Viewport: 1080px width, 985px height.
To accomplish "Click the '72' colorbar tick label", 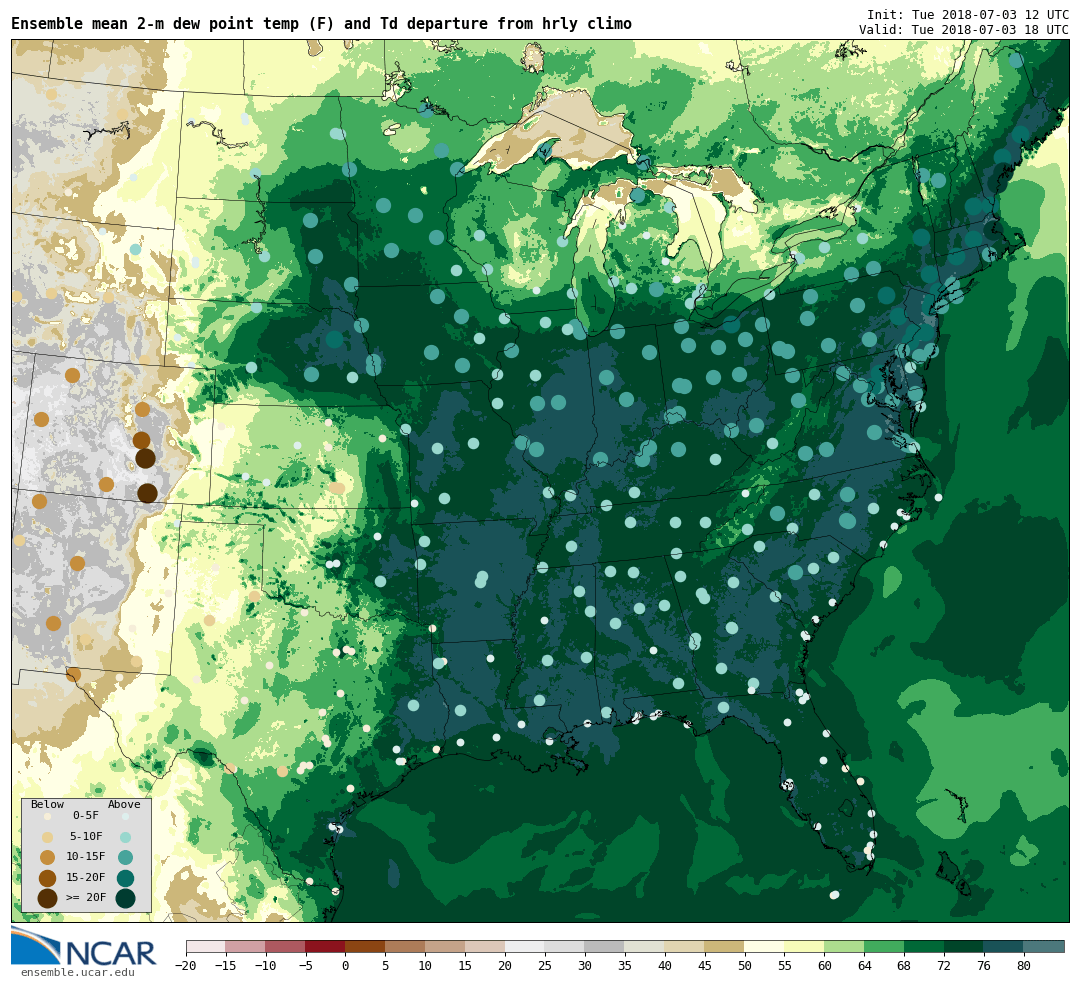I will pos(944,966).
